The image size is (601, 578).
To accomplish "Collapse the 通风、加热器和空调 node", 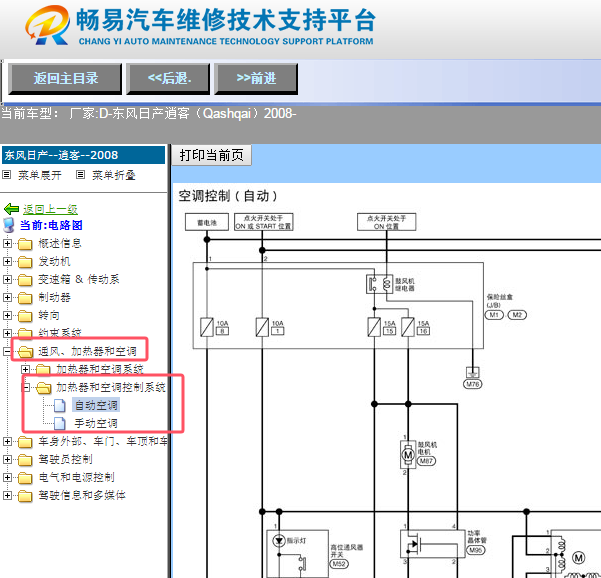I will (x=7, y=351).
